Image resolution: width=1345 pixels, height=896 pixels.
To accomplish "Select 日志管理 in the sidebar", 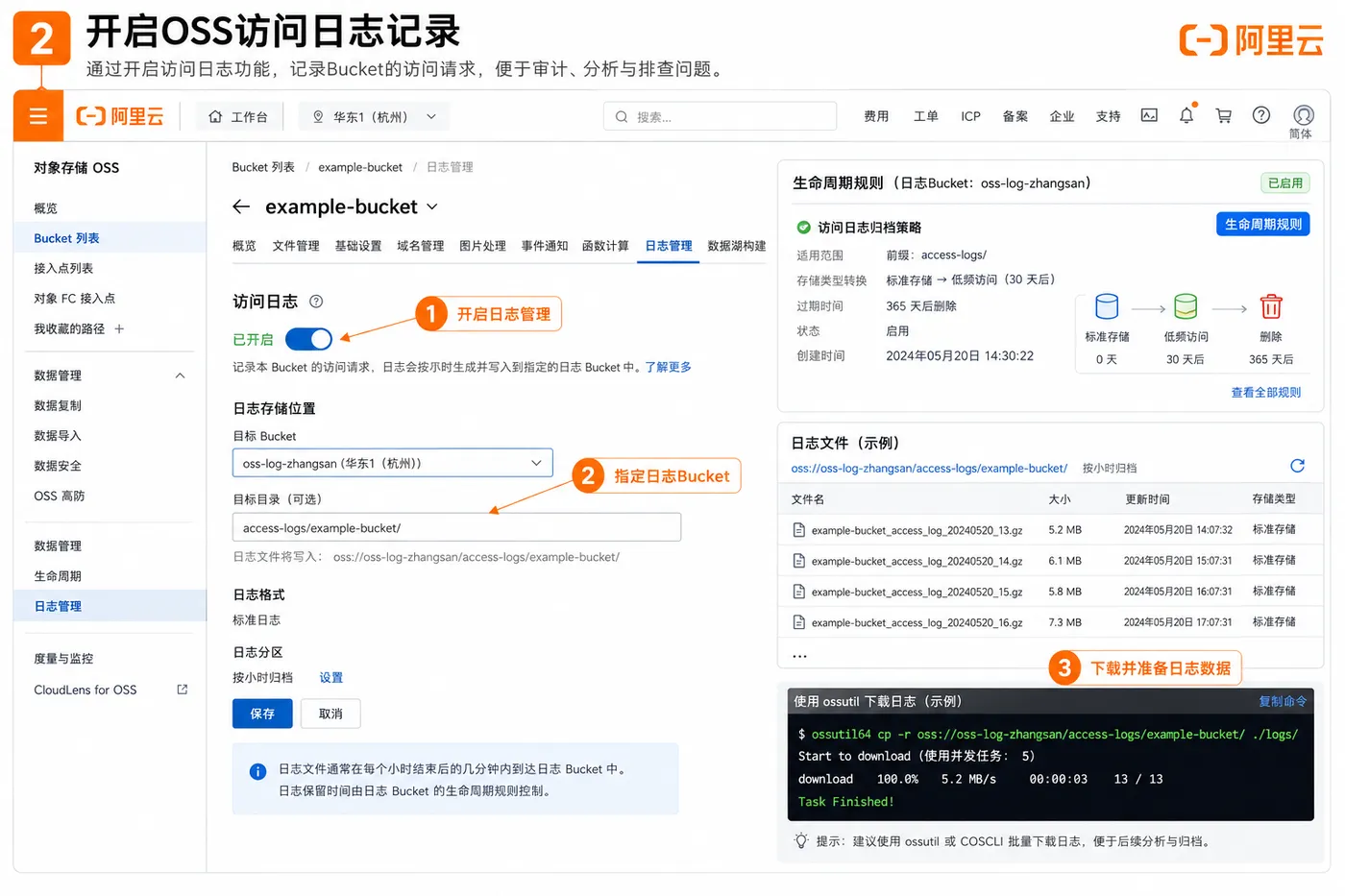I will 58,606.
